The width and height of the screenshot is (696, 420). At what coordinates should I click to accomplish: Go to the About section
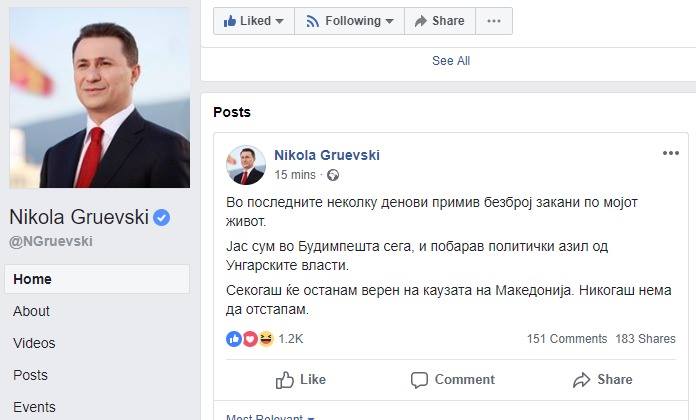31,311
